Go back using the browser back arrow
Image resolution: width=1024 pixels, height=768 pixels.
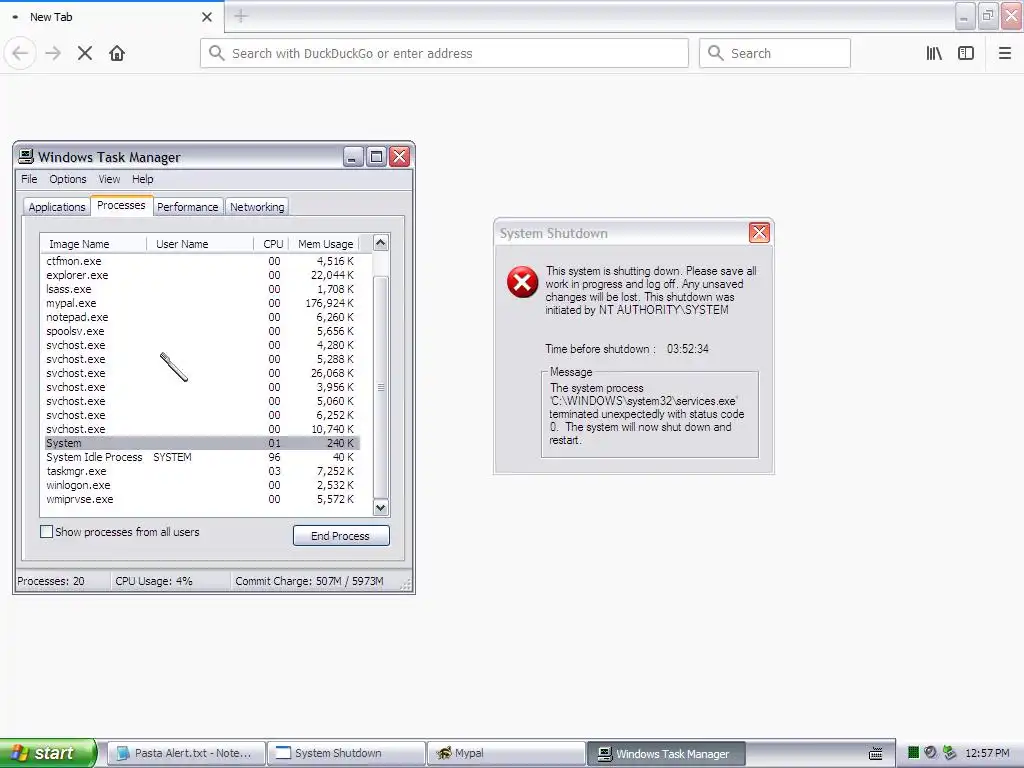[x=20, y=53]
